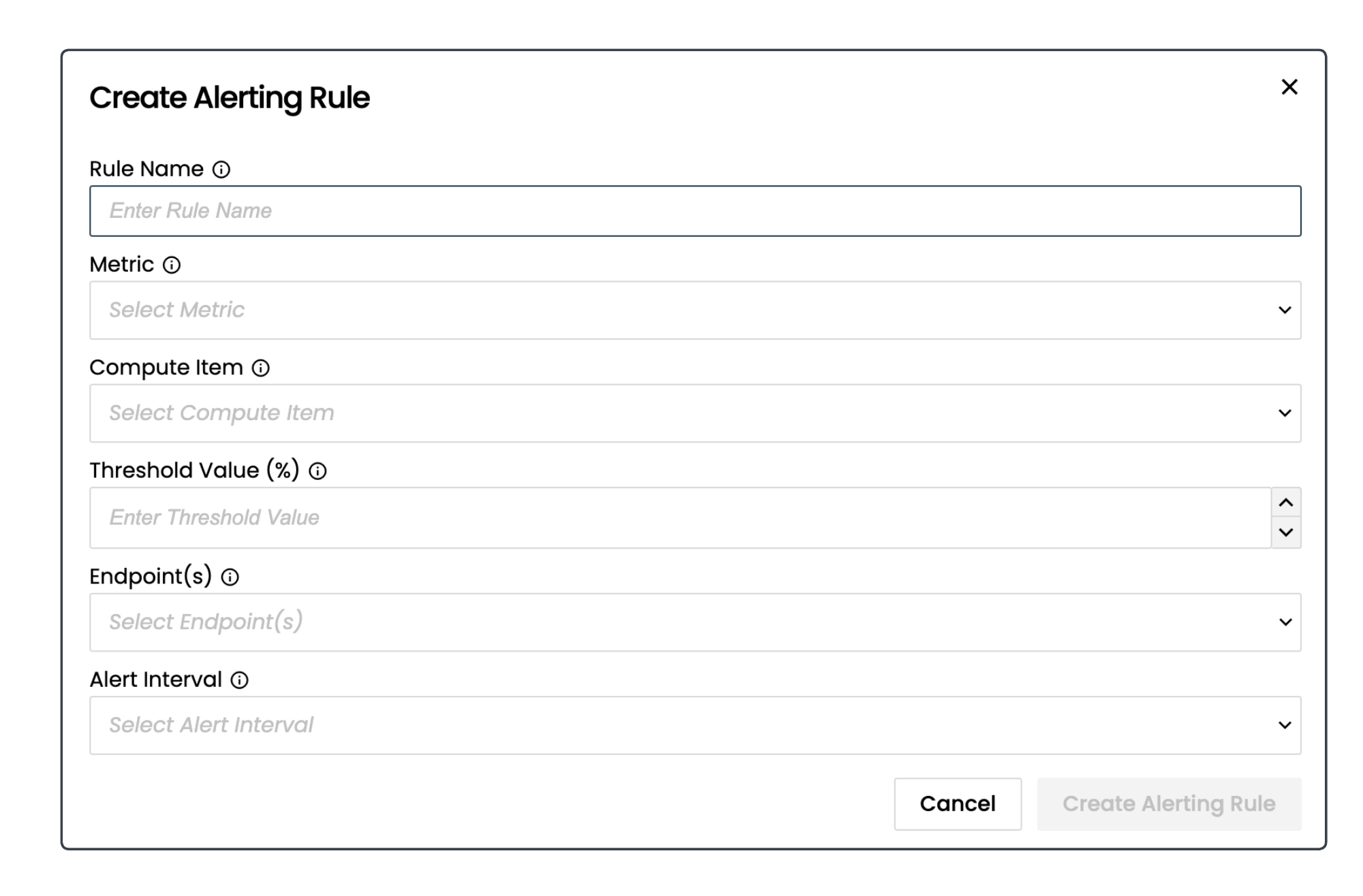This screenshot has width=1363, height=896.
Task: Click the Threshold Value input field
Action: point(680,517)
